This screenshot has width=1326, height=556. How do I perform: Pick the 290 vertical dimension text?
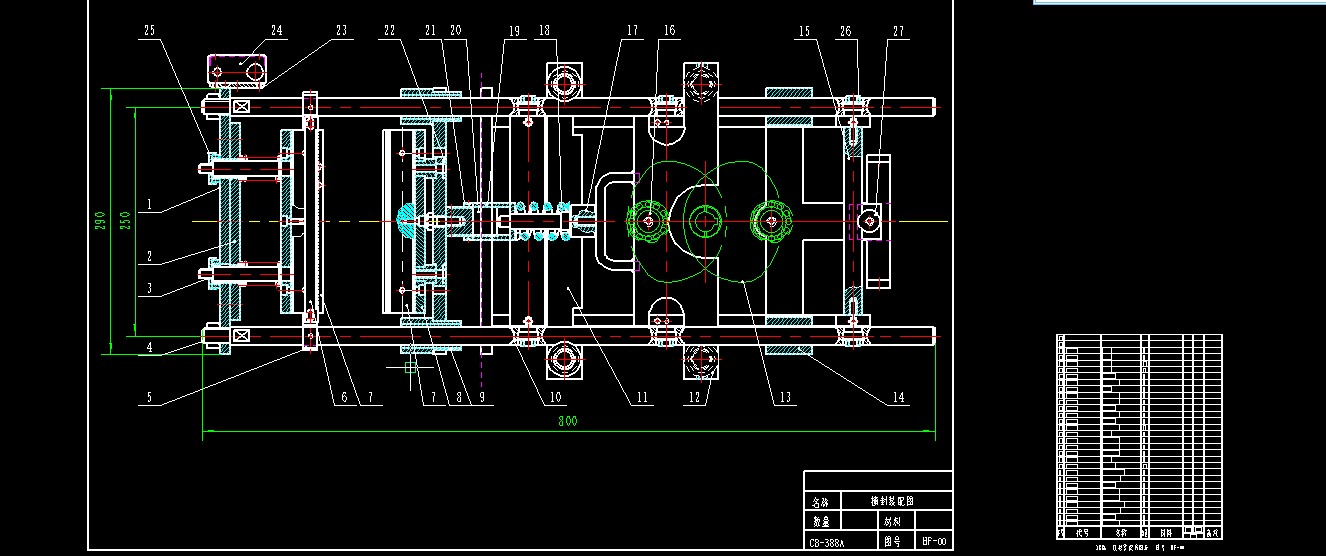(x=101, y=220)
